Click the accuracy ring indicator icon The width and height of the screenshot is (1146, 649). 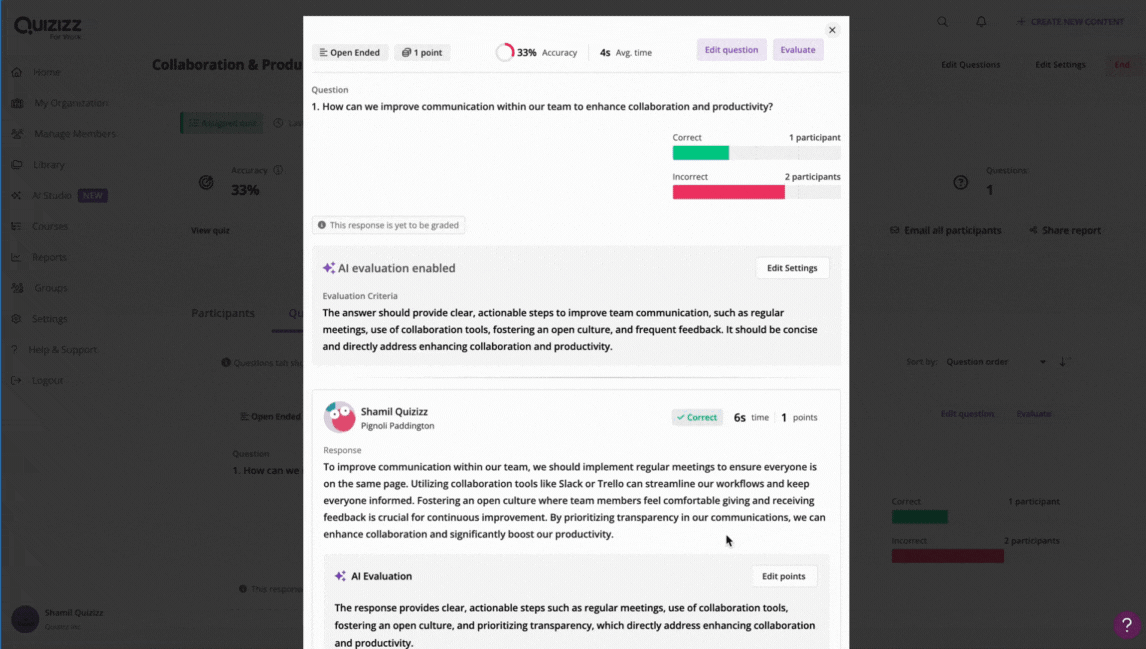pyautogui.click(x=504, y=53)
